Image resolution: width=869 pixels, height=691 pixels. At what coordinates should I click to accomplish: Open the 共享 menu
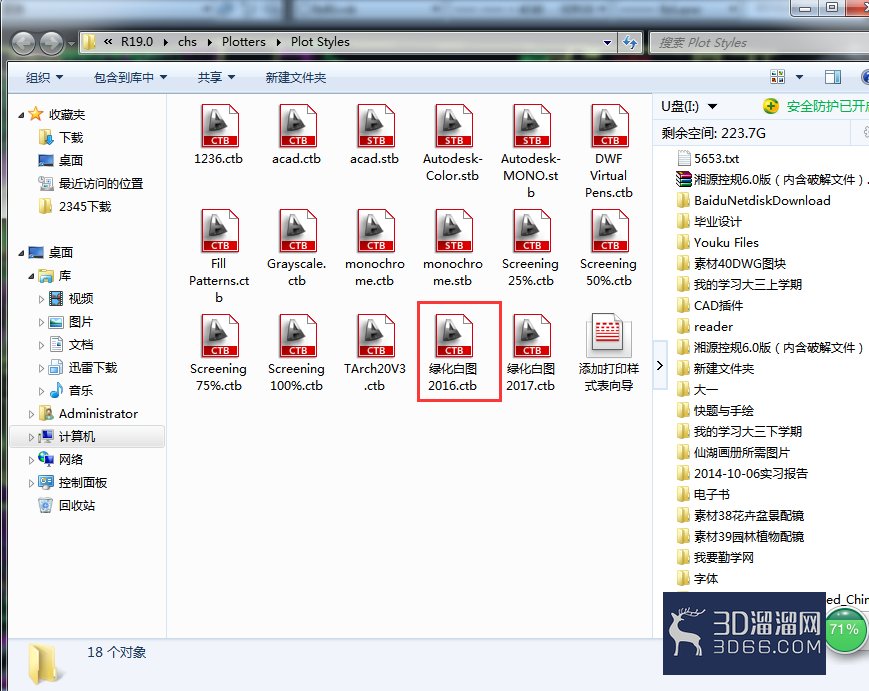click(x=216, y=78)
